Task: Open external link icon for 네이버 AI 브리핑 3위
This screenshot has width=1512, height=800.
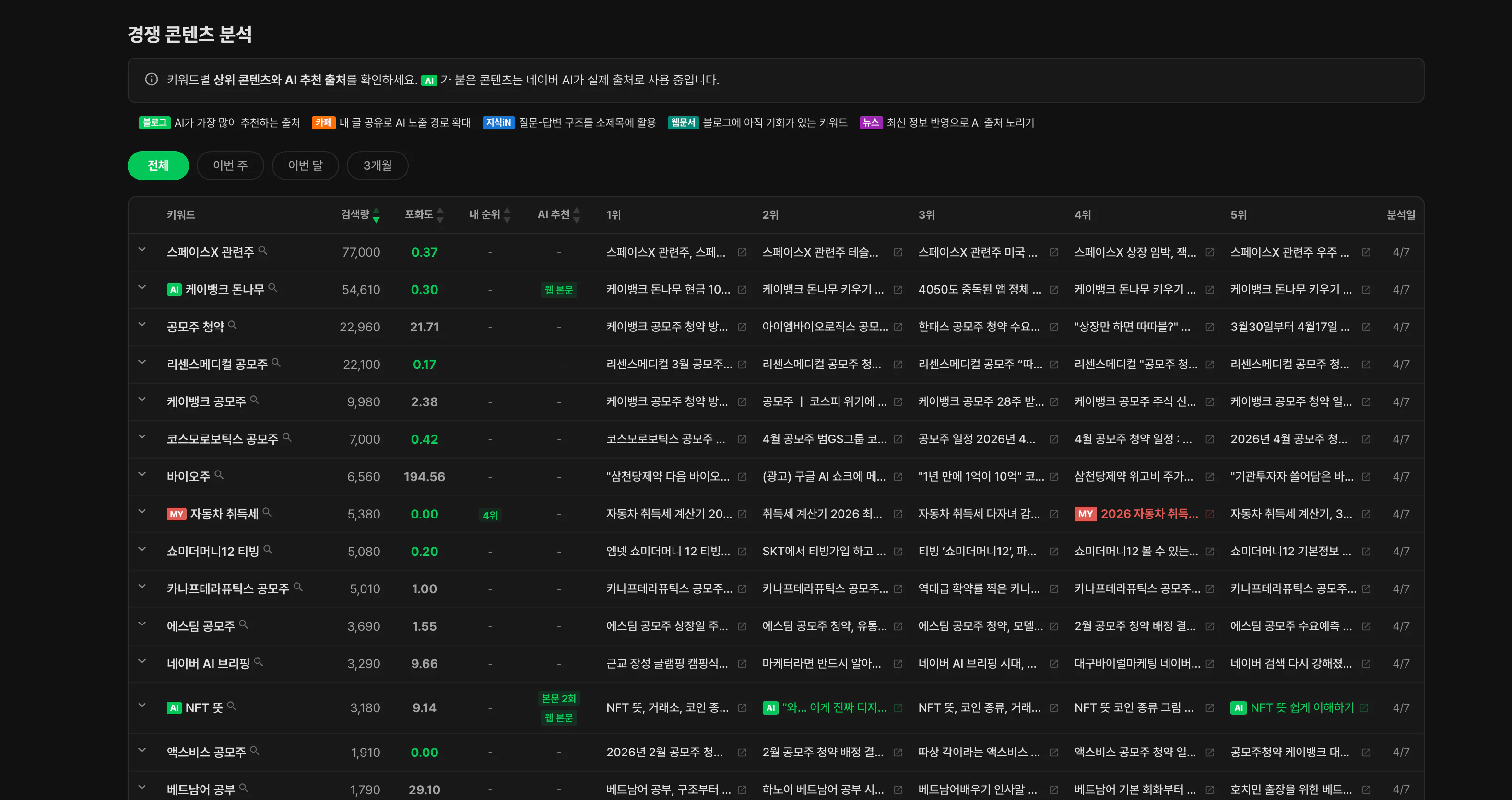Action: pos(1054,664)
